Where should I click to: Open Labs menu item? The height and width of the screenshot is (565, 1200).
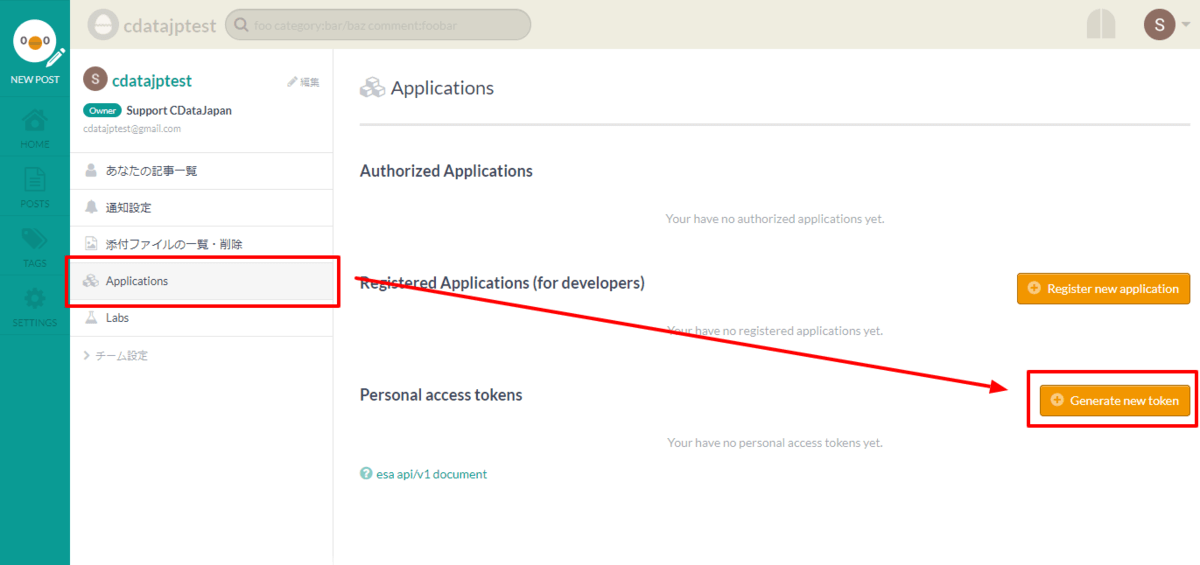(x=117, y=318)
